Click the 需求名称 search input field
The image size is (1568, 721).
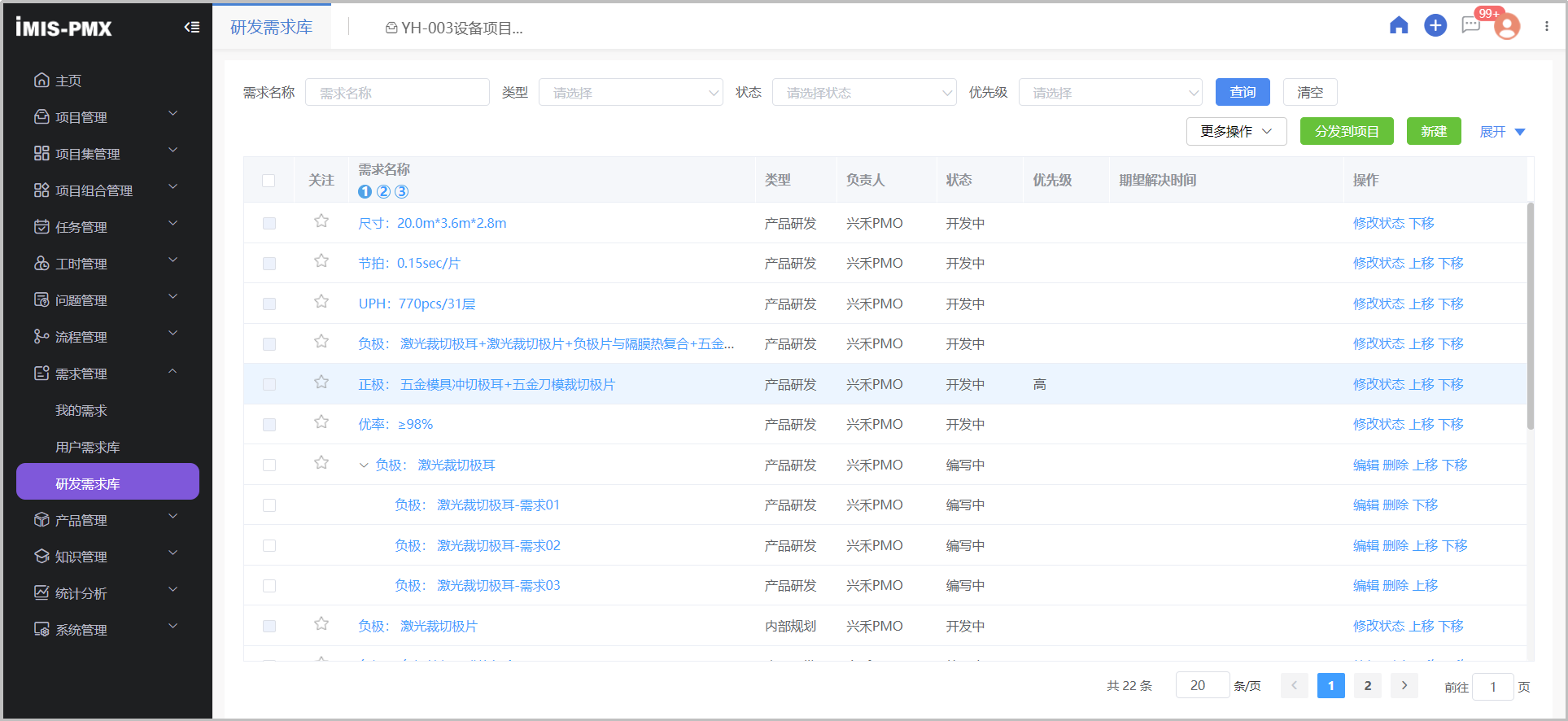[x=397, y=93]
